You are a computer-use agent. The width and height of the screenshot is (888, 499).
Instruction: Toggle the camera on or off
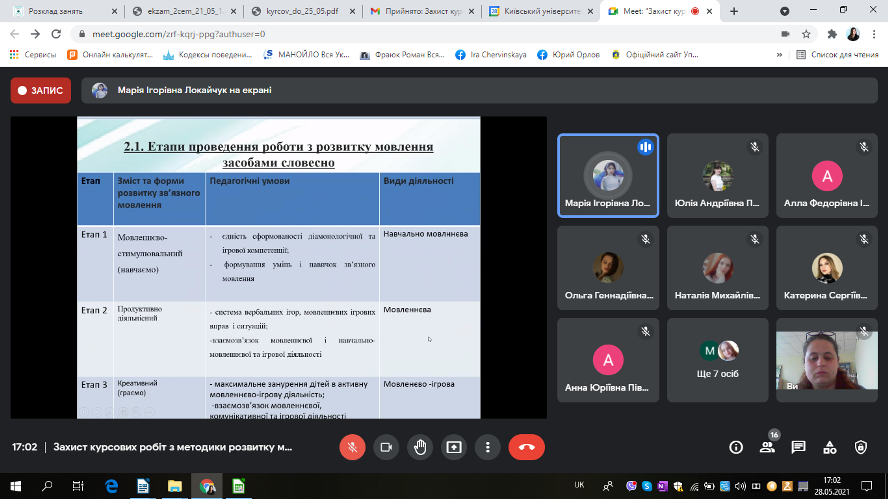pyautogui.click(x=386, y=447)
